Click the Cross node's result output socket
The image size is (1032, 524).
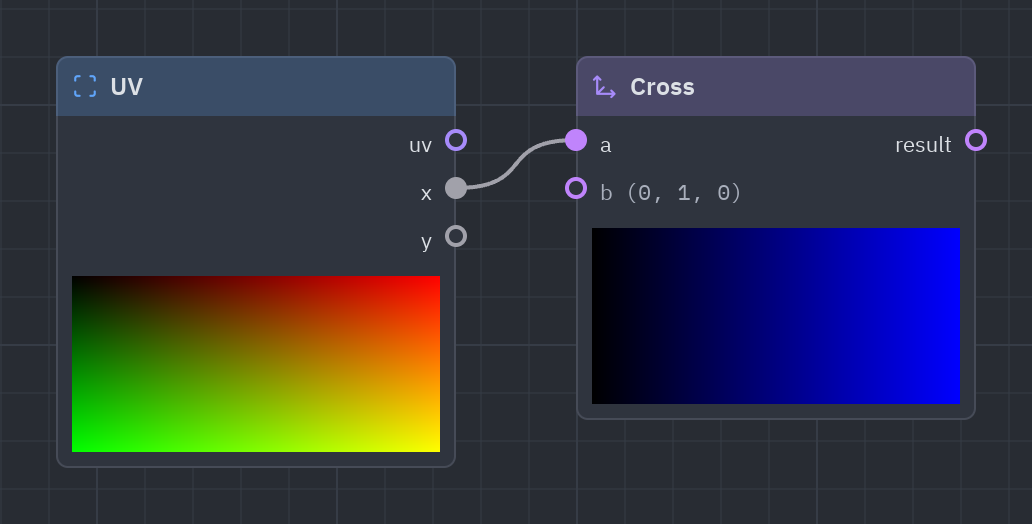coord(976,140)
